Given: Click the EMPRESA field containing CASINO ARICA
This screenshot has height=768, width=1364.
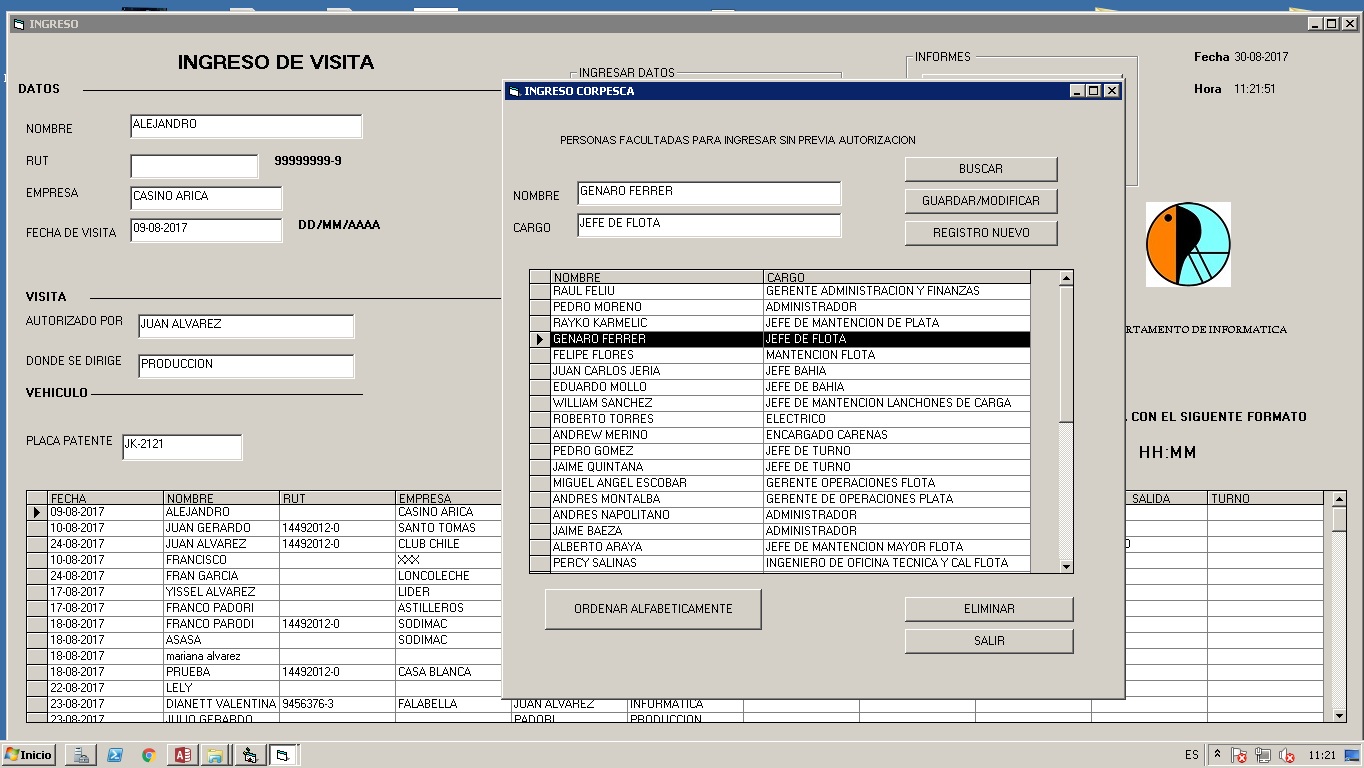Looking at the screenshot, I should coord(206,198).
